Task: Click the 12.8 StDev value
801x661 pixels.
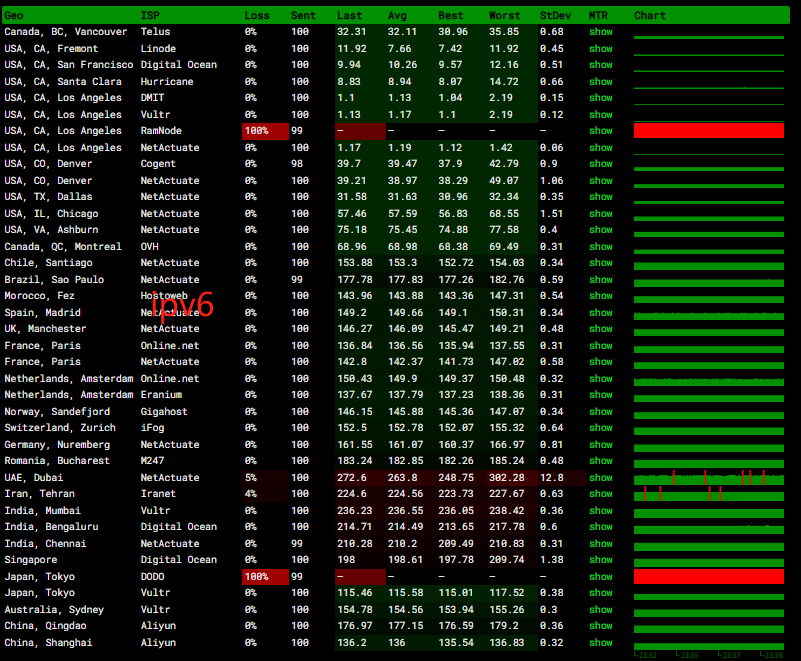Action: pos(552,478)
